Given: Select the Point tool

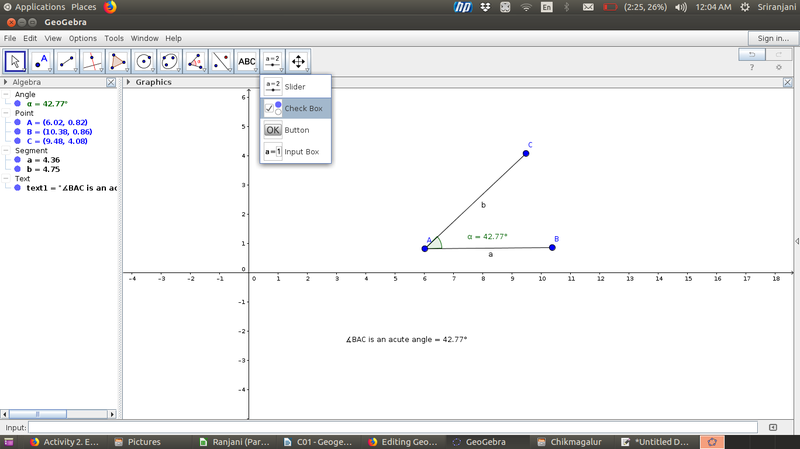Looking at the screenshot, I should tap(41, 61).
